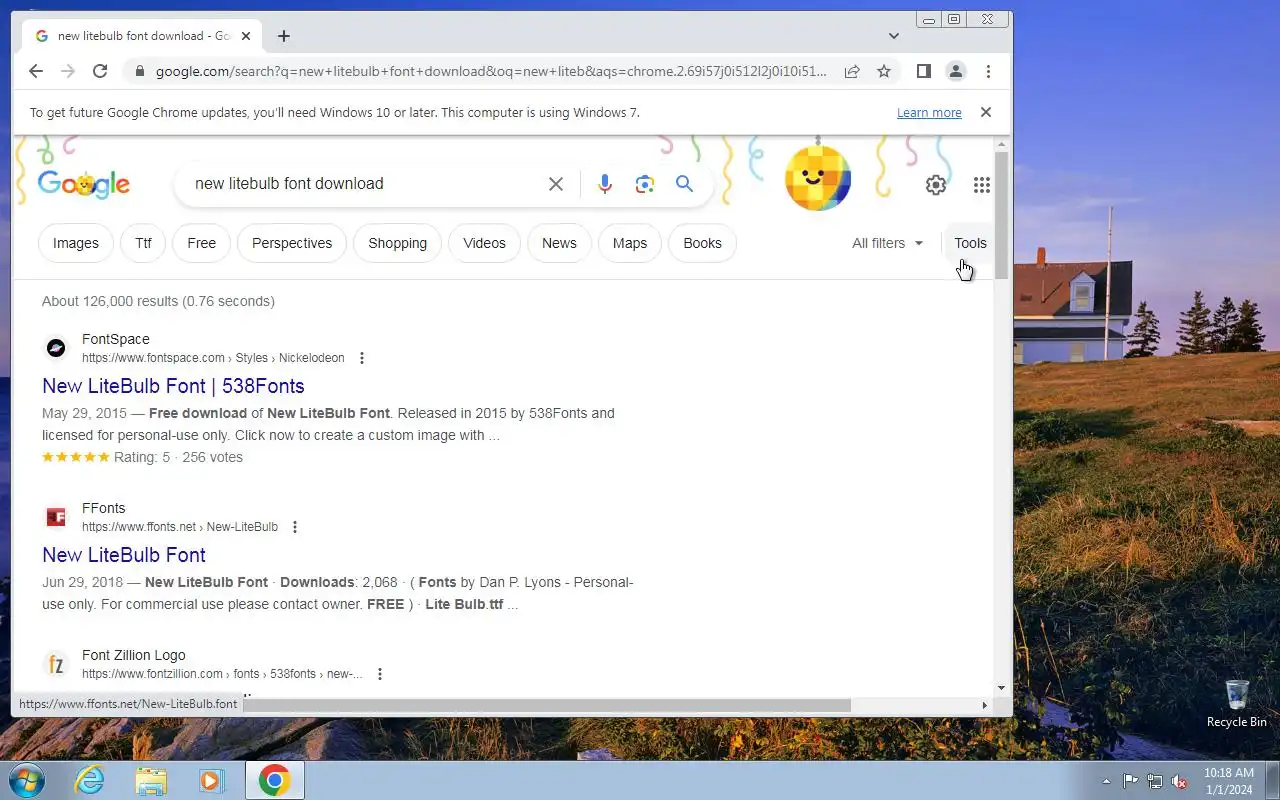Screen dimensions: 1280x800
Task: Click the fontzillion.com URL breadcrumb
Action: [x=222, y=674]
